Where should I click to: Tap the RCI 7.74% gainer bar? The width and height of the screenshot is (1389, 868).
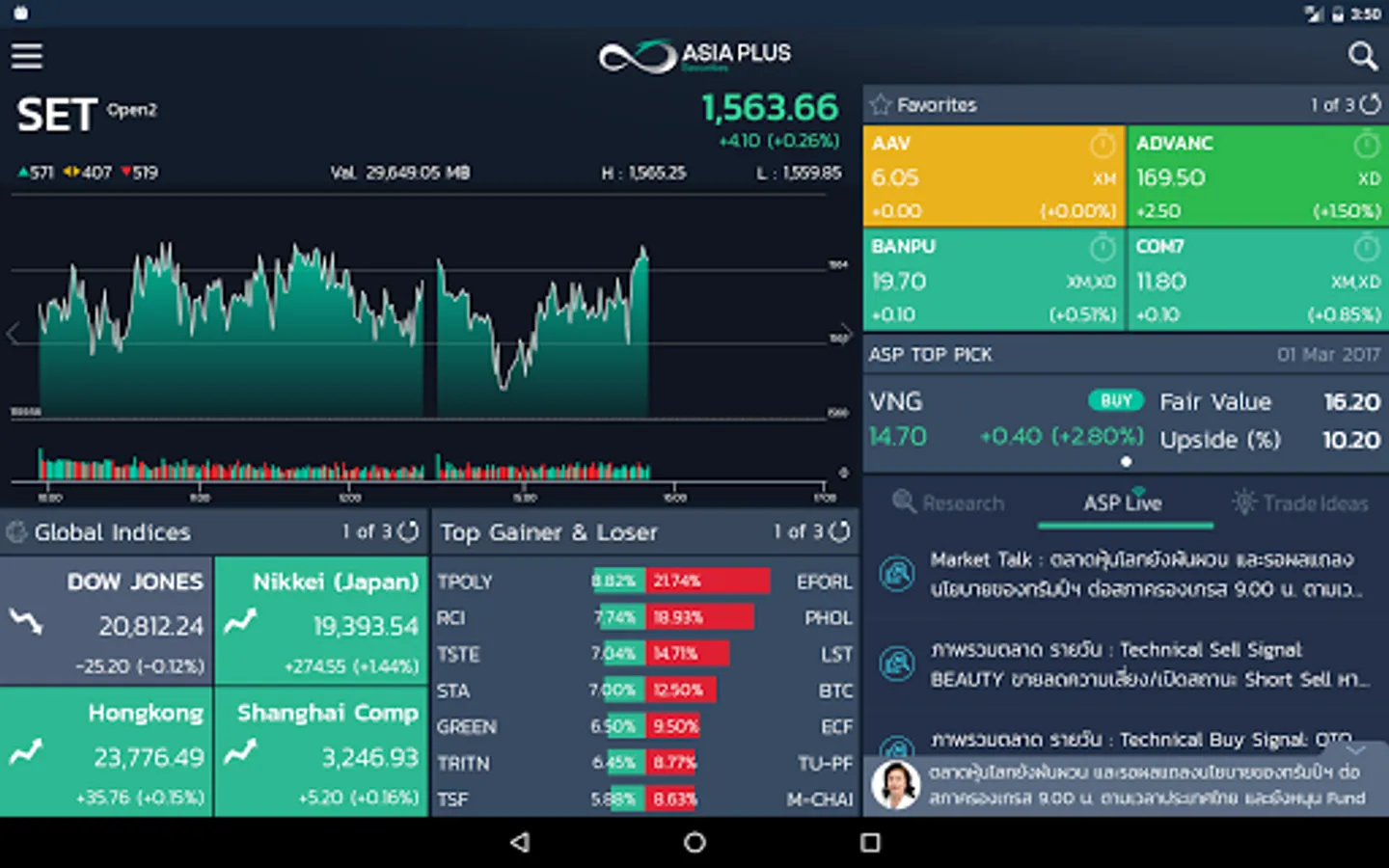pos(620,617)
